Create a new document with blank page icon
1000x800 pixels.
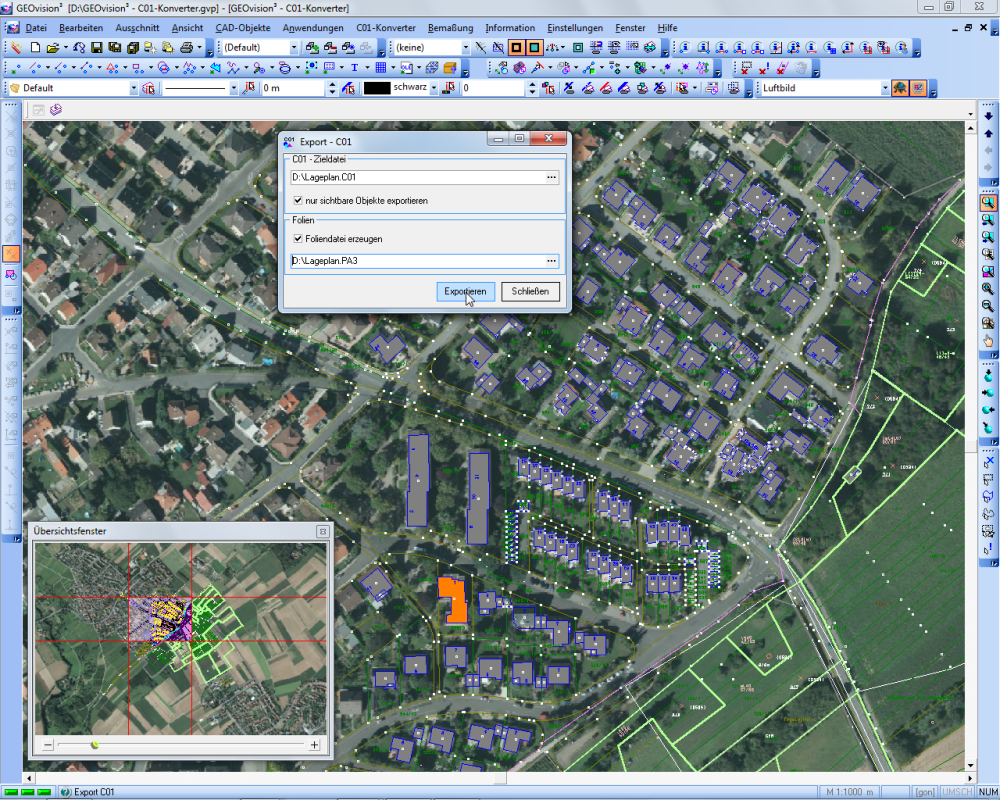point(34,47)
